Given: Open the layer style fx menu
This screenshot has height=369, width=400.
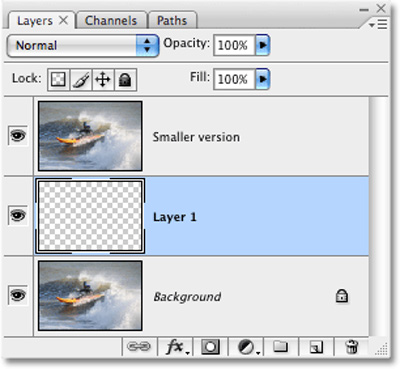Looking at the screenshot, I should [x=176, y=347].
